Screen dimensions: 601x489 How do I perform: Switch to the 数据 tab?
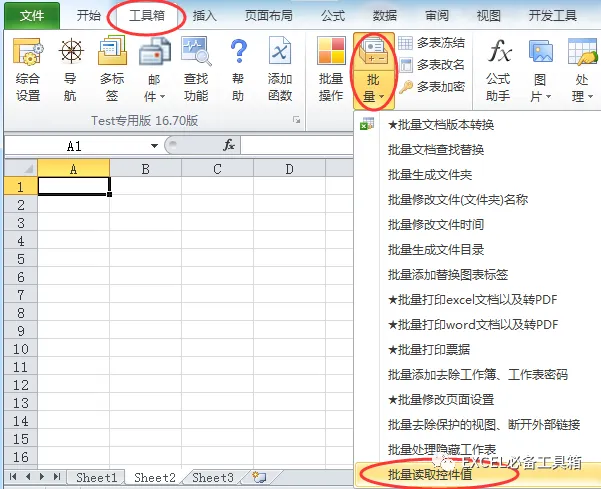click(385, 16)
